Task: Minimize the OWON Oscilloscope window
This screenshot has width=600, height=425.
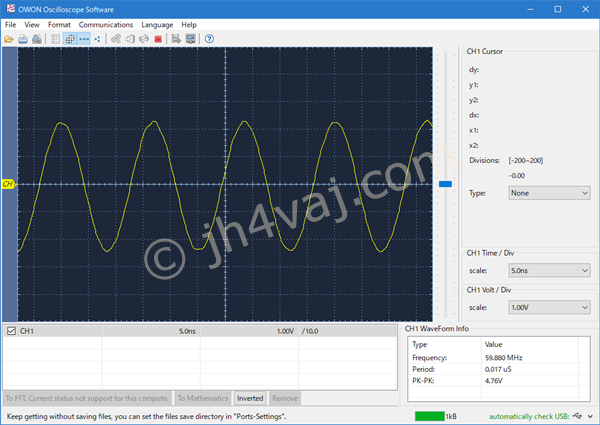Action: (530, 9)
